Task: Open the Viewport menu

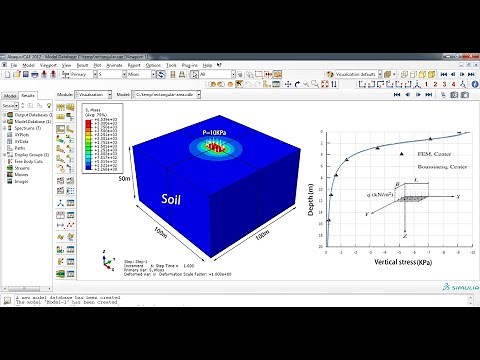Action: point(48,65)
